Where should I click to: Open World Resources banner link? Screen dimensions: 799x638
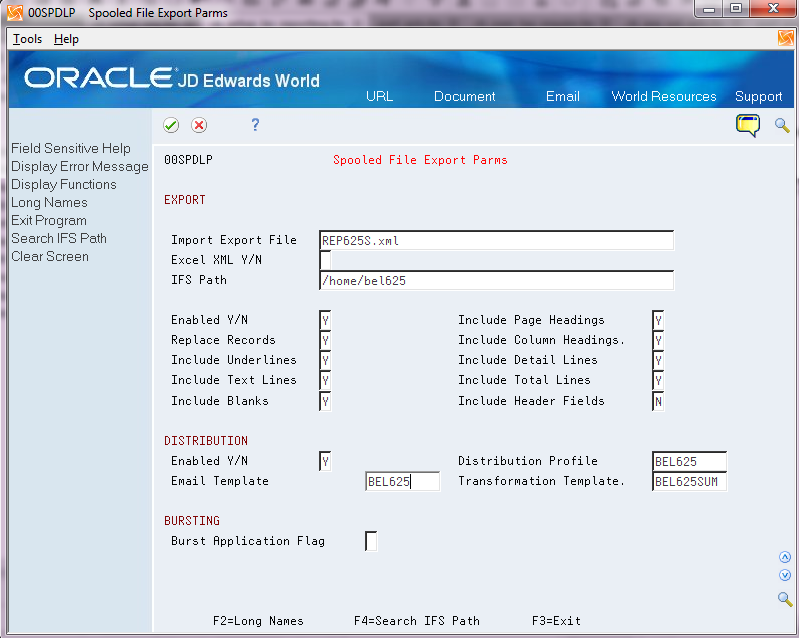[663, 96]
